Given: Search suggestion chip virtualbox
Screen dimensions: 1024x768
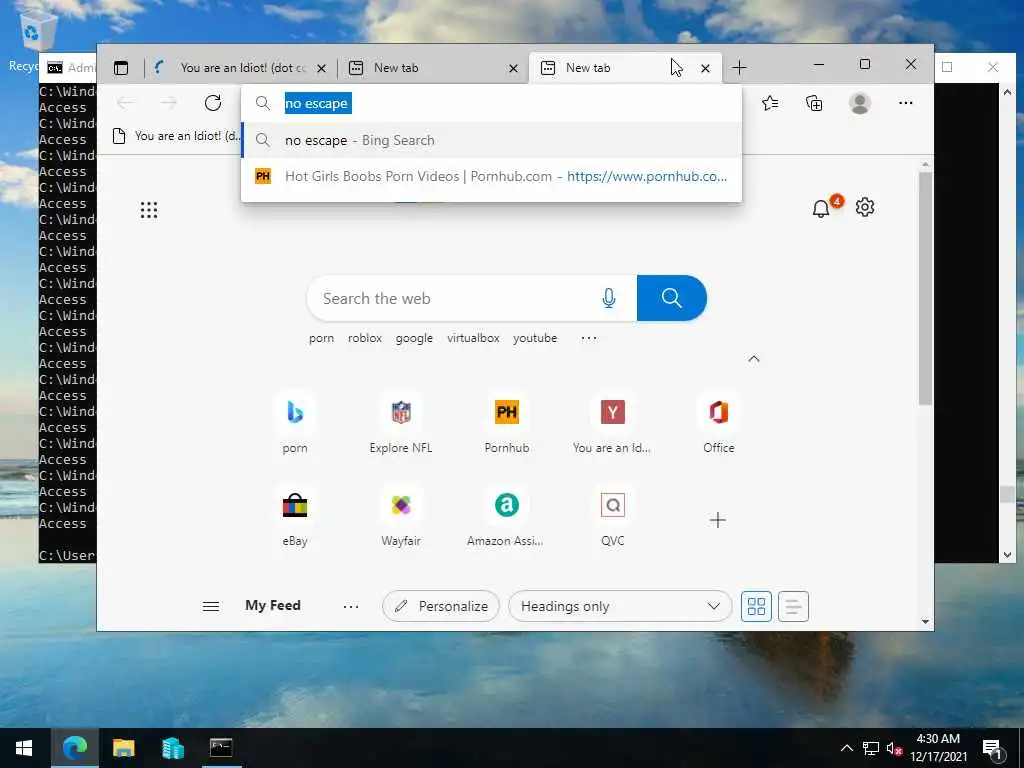Looking at the screenshot, I should [473, 338].
